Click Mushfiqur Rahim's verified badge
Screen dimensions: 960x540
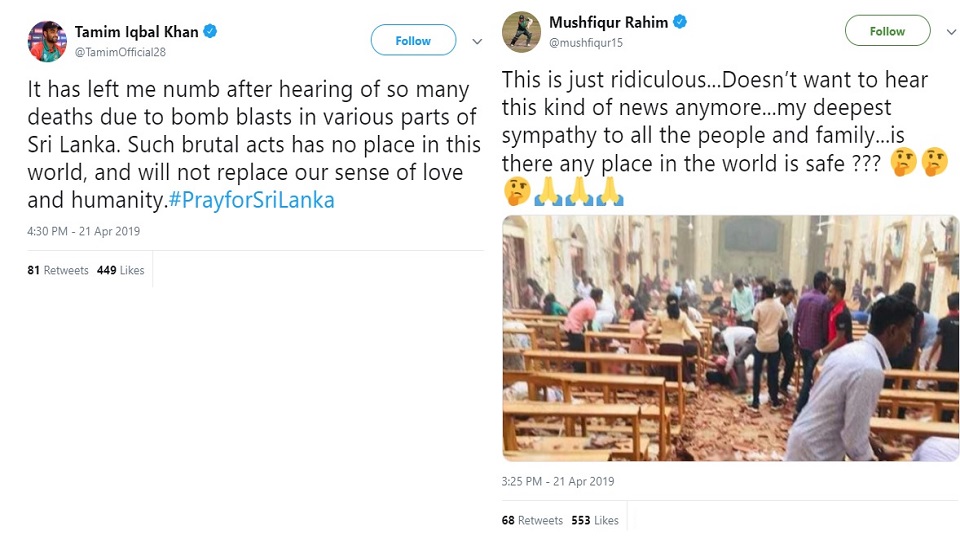point(680,22)
